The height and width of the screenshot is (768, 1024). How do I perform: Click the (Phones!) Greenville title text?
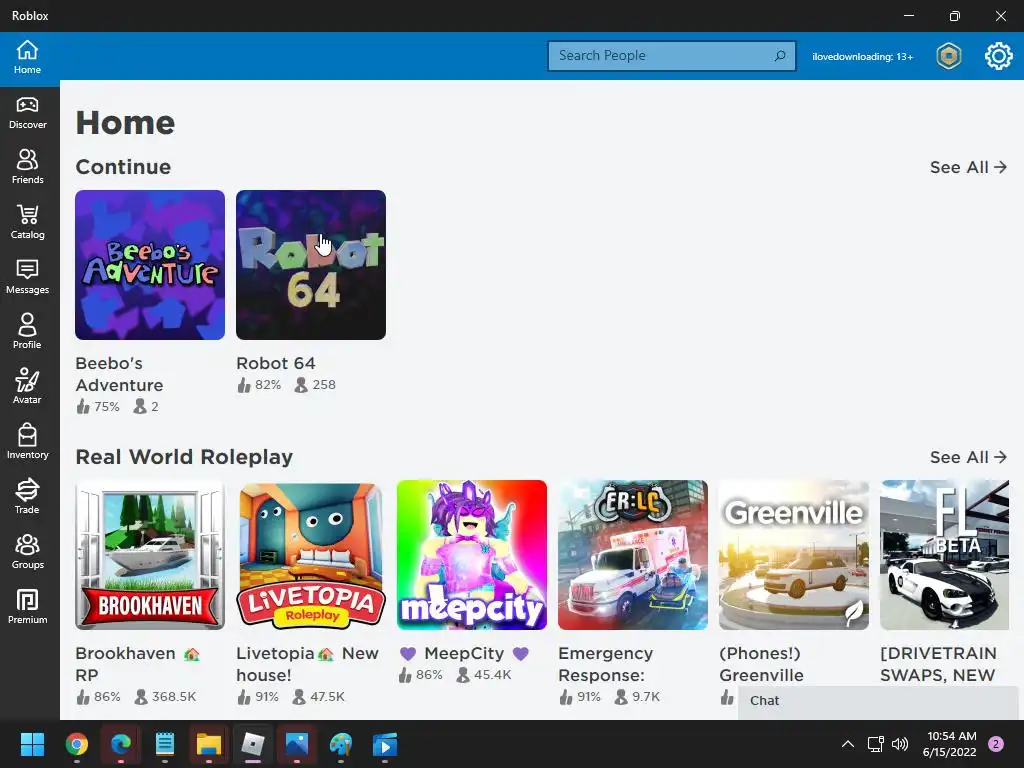[761, 664]
